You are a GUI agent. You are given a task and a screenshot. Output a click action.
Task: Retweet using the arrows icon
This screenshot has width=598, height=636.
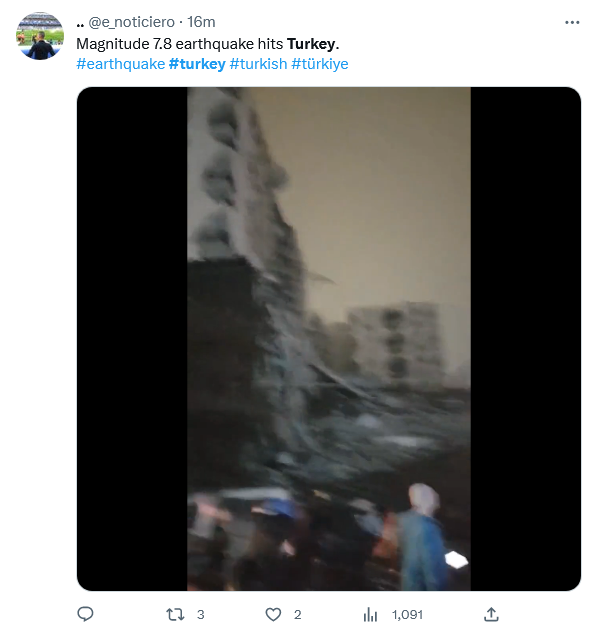[x=175, y=615]
